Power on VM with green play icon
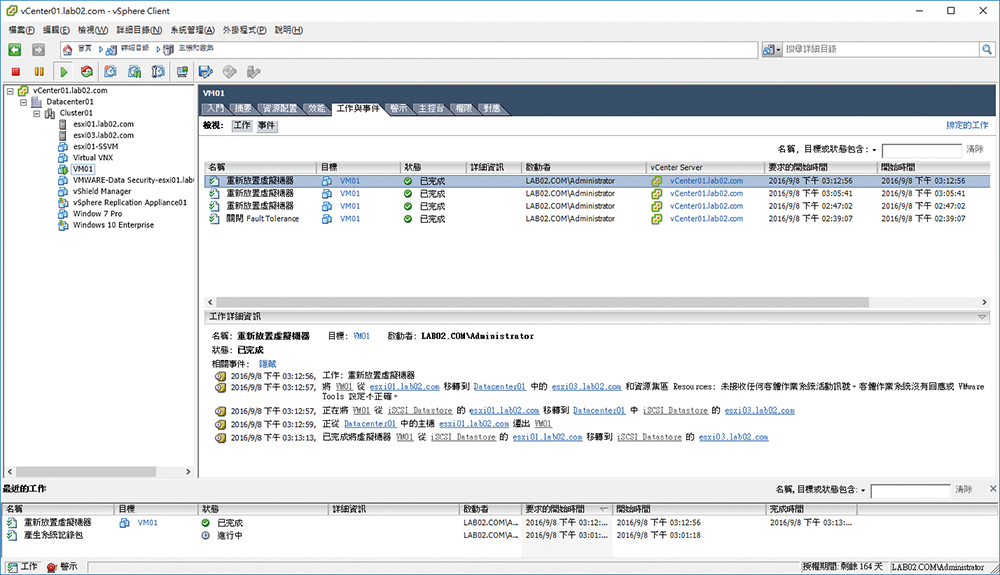The width and height of the screenshot is (1000, 575). (64, 72)
